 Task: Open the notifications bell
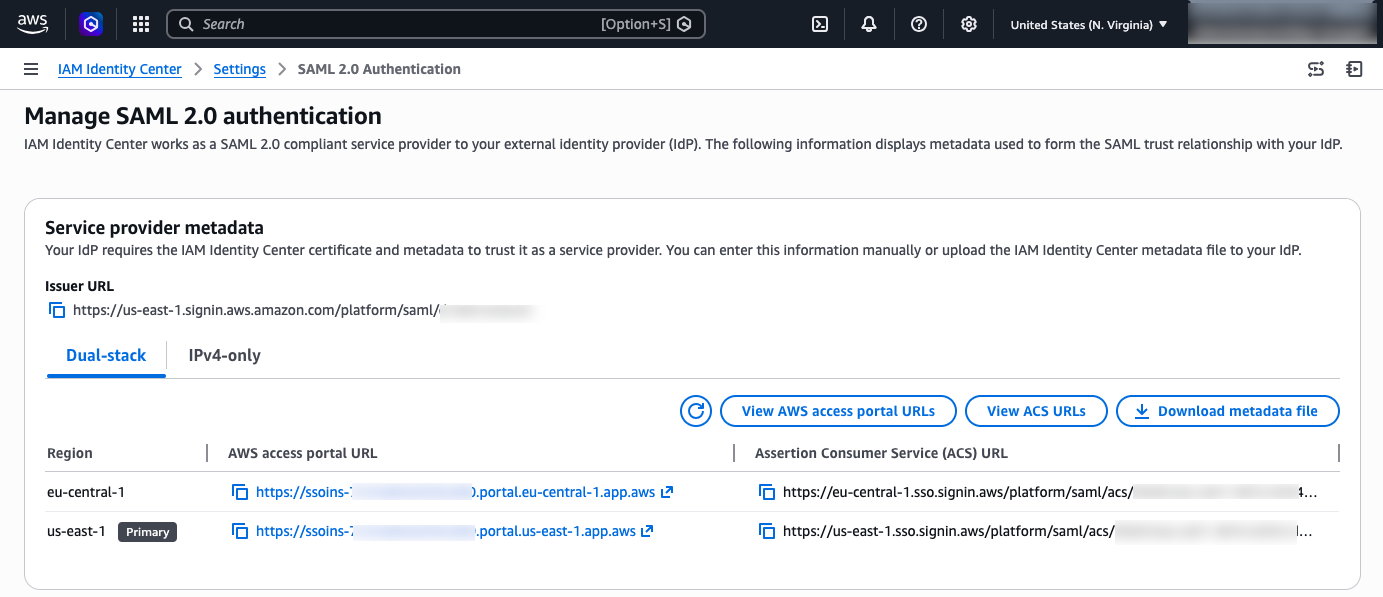(869, 24)
